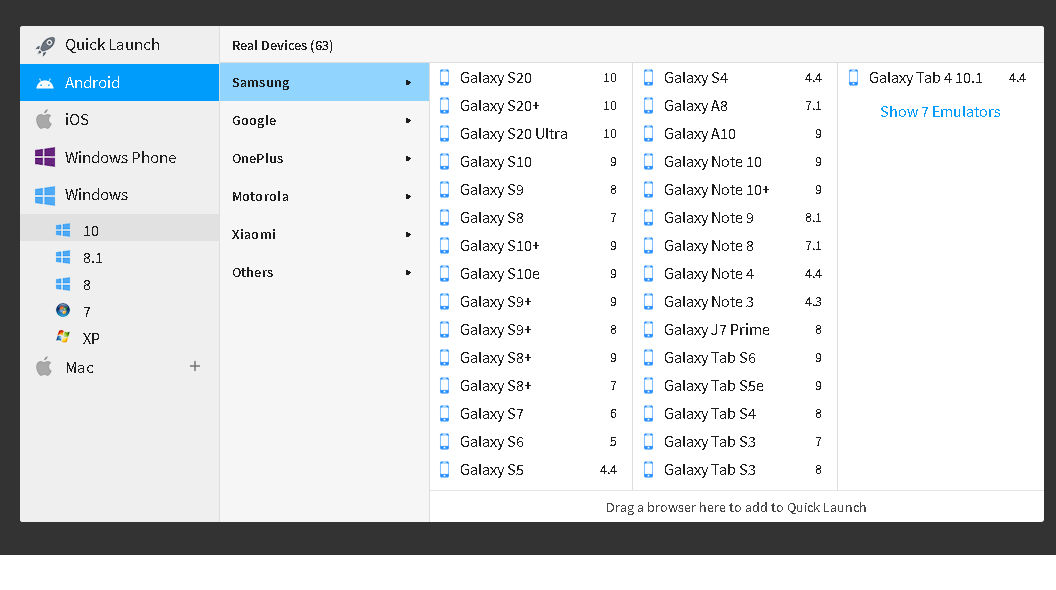Click the Android robot icon

(x=44, y=83)
